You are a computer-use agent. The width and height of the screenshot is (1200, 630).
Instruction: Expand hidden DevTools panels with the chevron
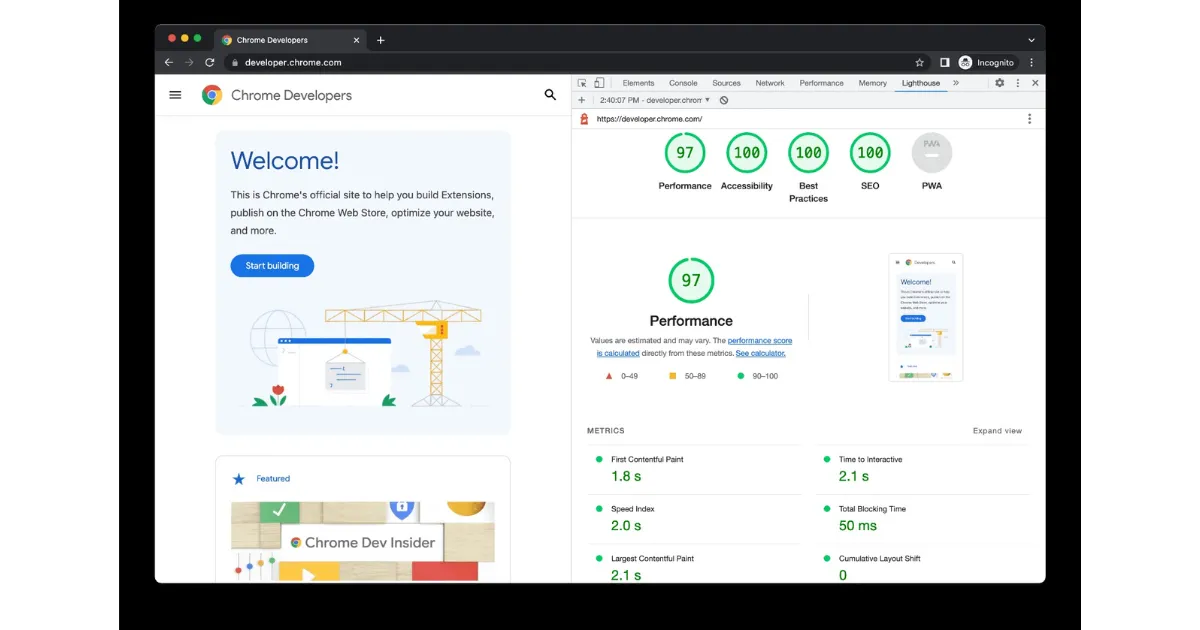956,83
